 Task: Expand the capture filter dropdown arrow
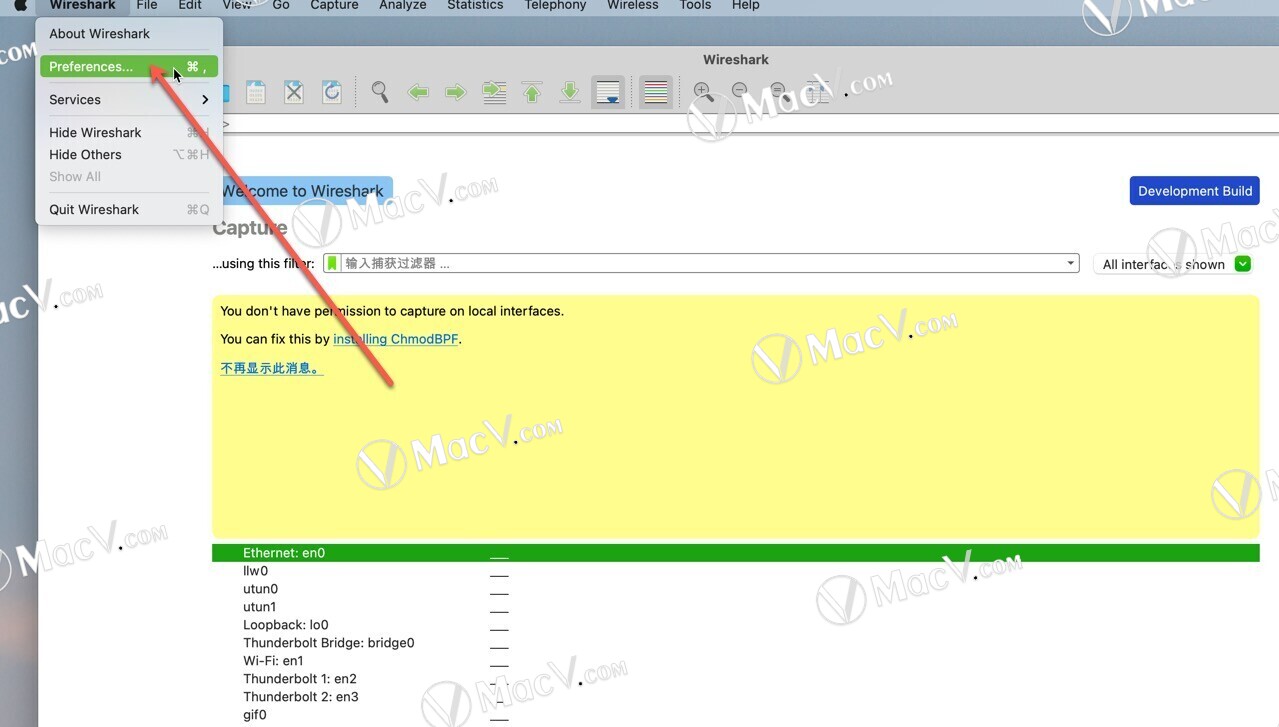pyautogui.click(x=1071, y=264)
